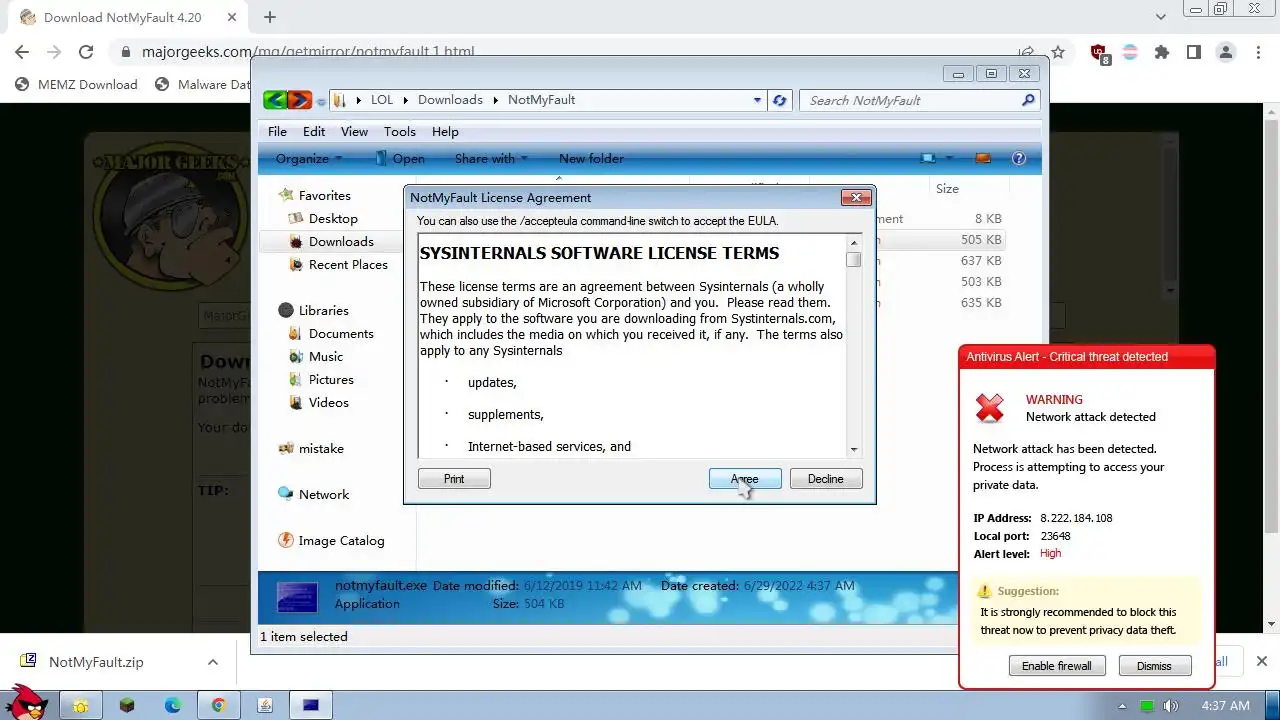
Task: Open the view options dropdown arrow
Action: (950, 158)
